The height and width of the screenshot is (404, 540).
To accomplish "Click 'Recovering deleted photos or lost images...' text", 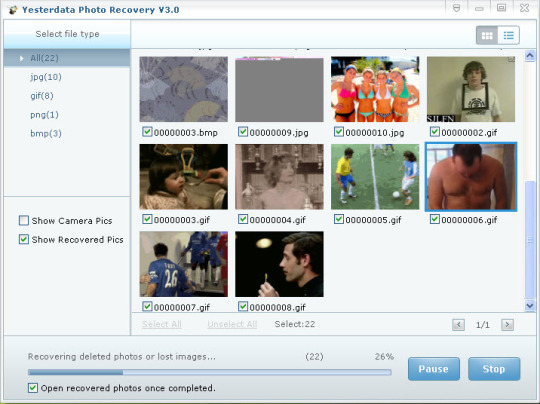I will tap(122, 356).
